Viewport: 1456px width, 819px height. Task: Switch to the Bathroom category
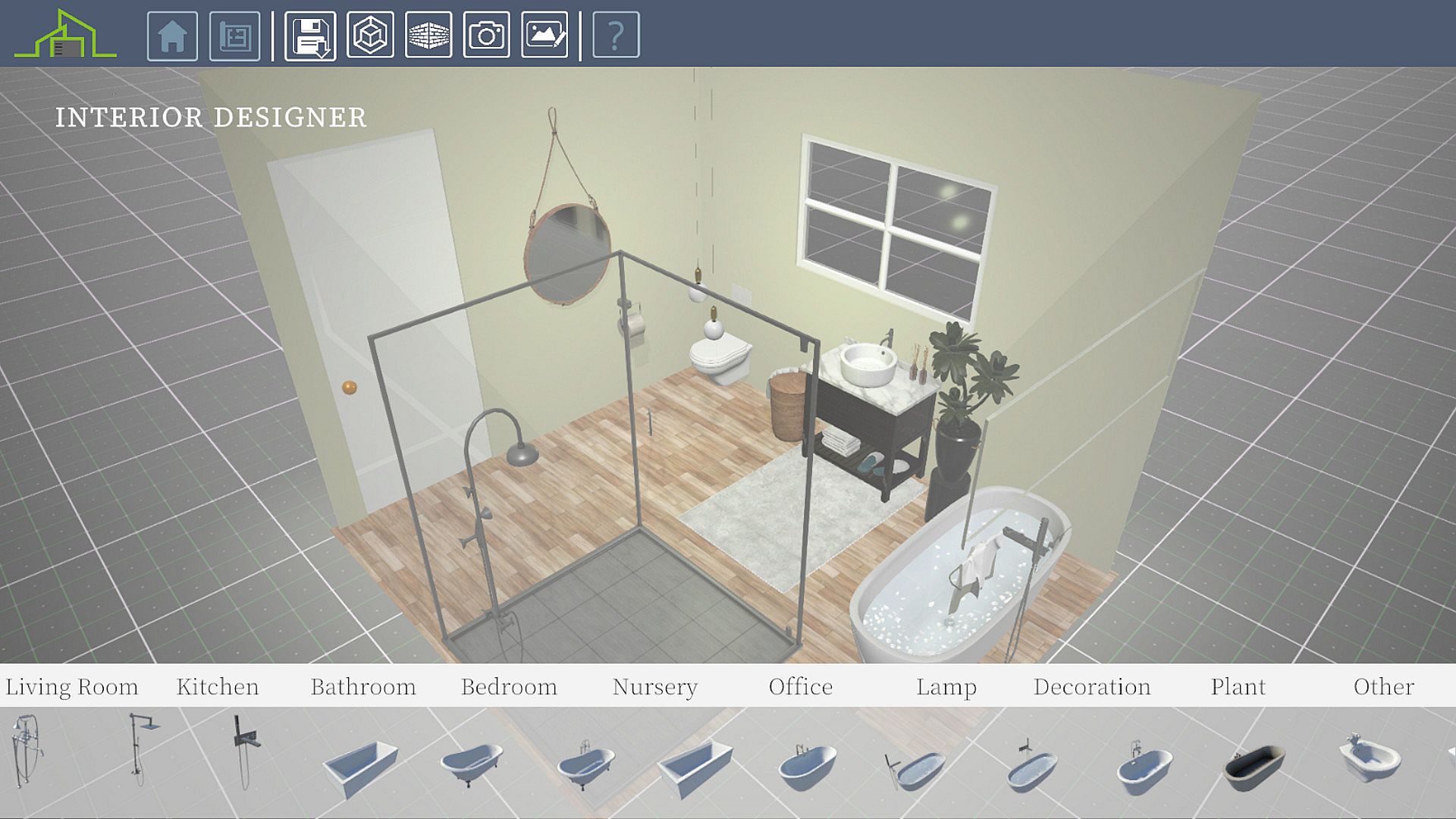coord(363,687)
